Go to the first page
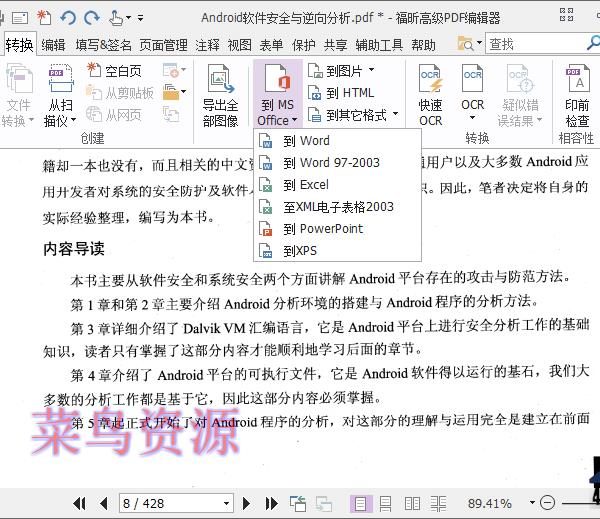600x519 pixels. point(80,503)
